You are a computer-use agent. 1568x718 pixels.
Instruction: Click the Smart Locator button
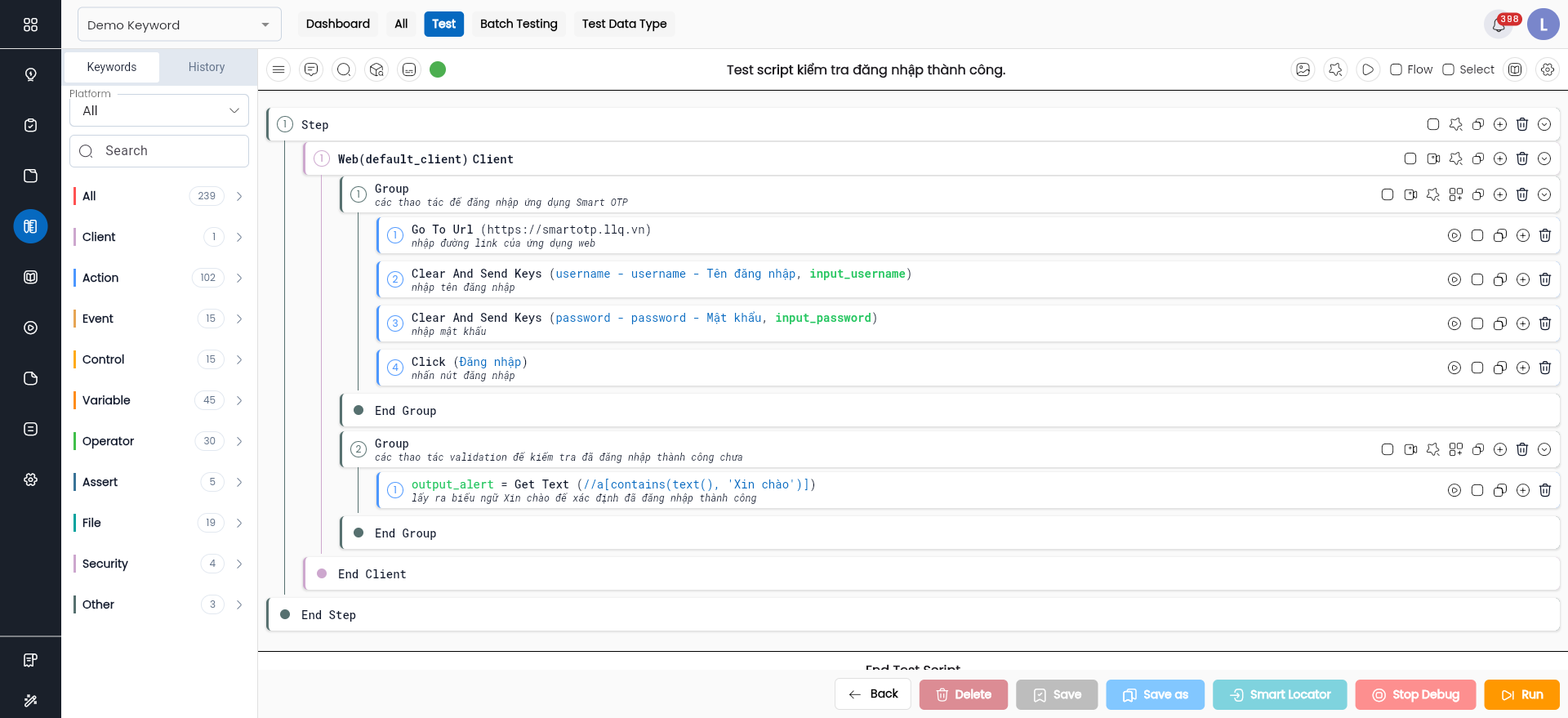pyautogui.click(x=1280, y=694)
